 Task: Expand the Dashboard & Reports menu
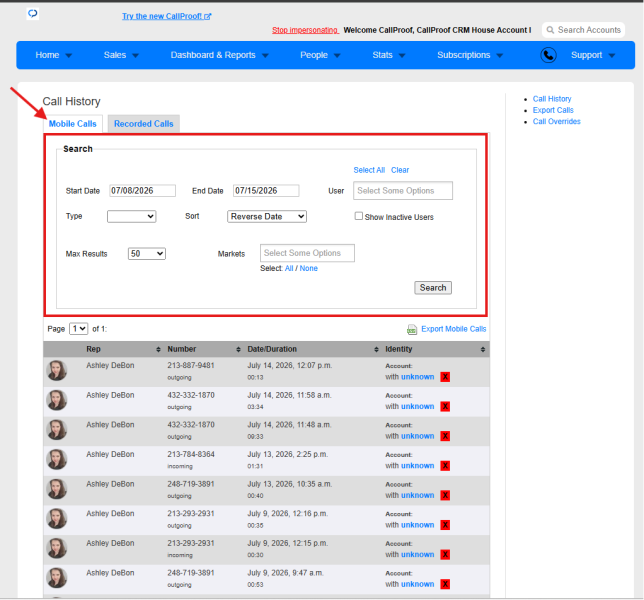point(219,55)
